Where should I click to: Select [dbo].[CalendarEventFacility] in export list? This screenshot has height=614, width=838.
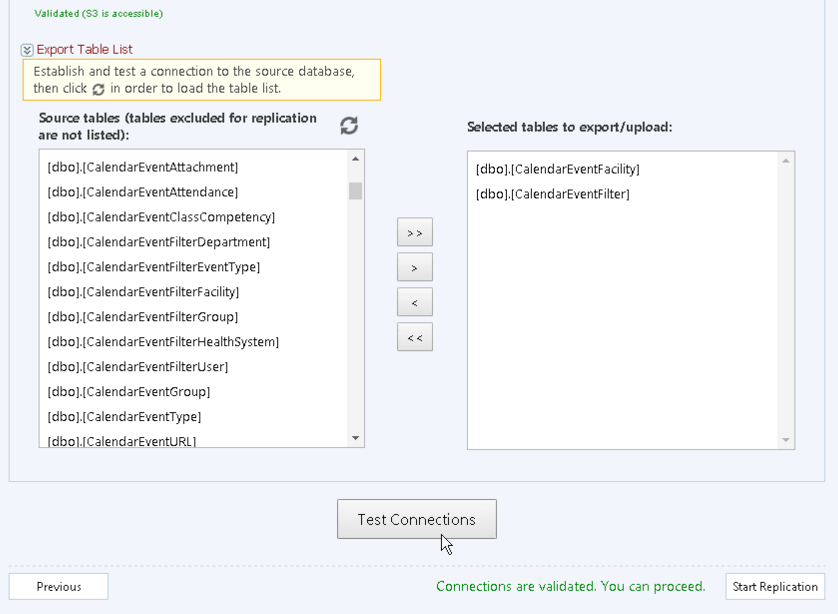(x=560, y=169)
